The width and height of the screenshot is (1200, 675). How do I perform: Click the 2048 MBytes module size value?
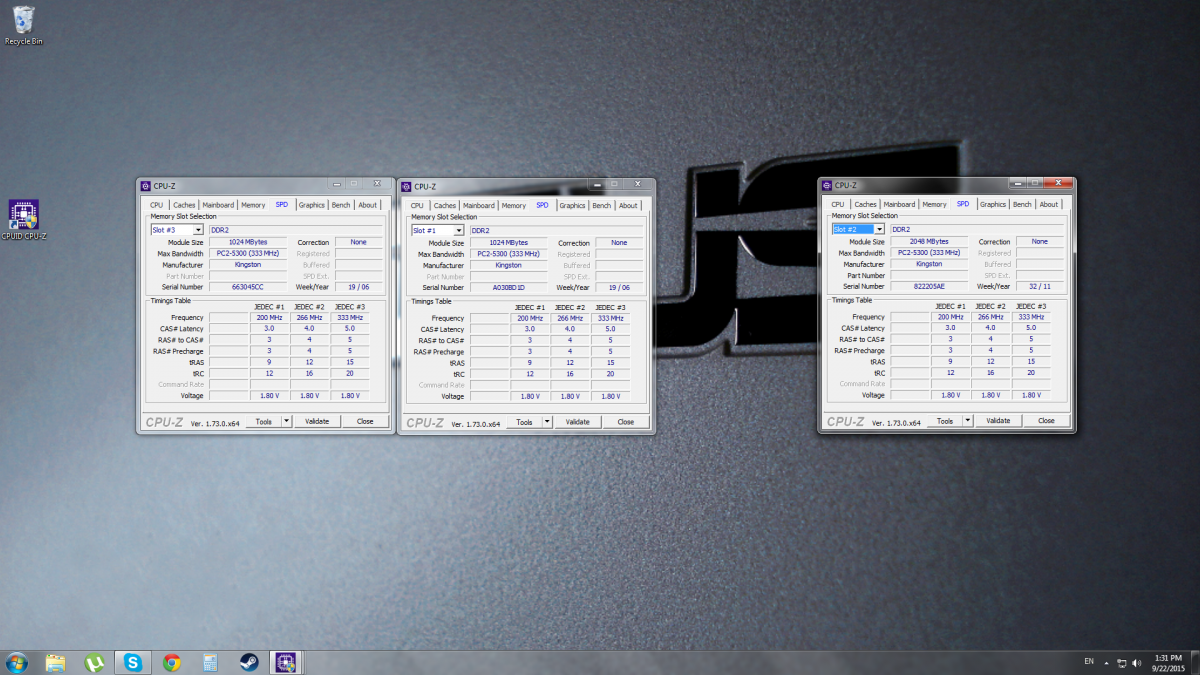coord(929,241)
